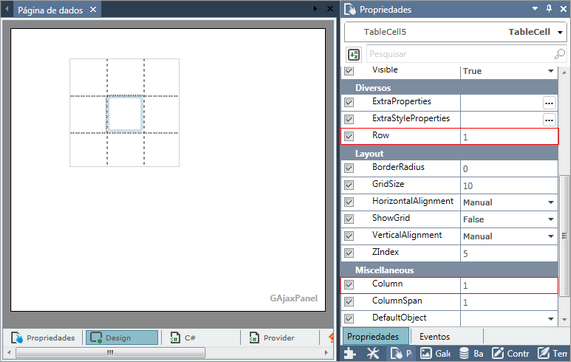571x362 pixels.
Task: Open the ExtraProperties ellipsis editor
Action: (x=549, y=103)
